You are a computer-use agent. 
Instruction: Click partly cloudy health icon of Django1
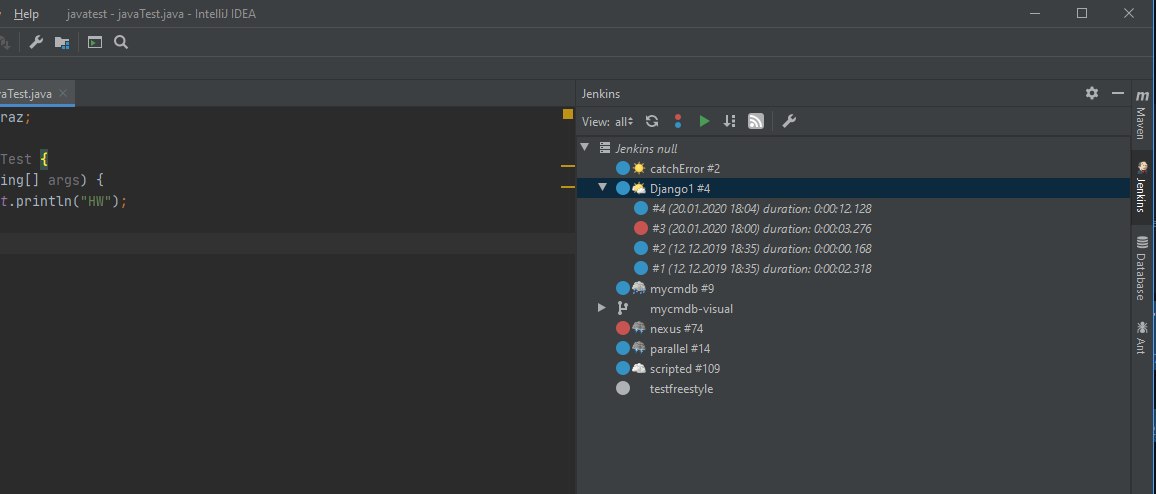coord(638,188)
